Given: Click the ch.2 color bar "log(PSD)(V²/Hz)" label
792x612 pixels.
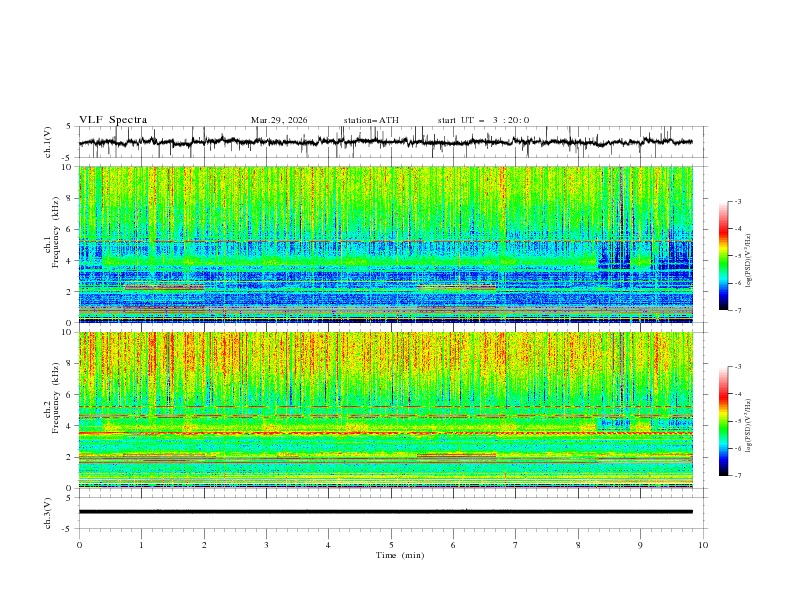Looking at the screenshot, I should coord(748,425).
